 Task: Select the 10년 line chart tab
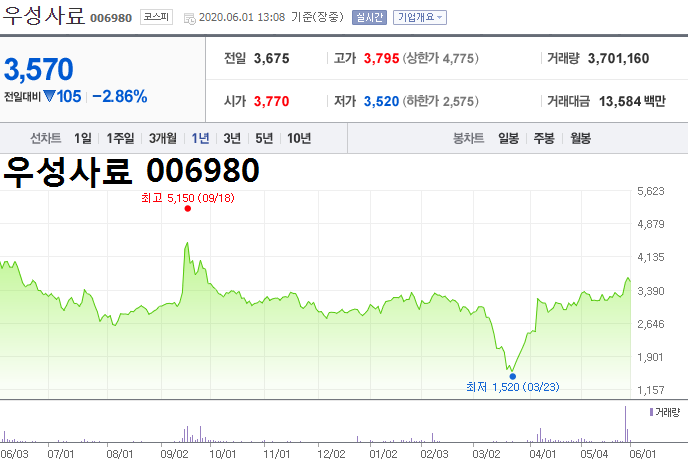[x=299, y=138]
